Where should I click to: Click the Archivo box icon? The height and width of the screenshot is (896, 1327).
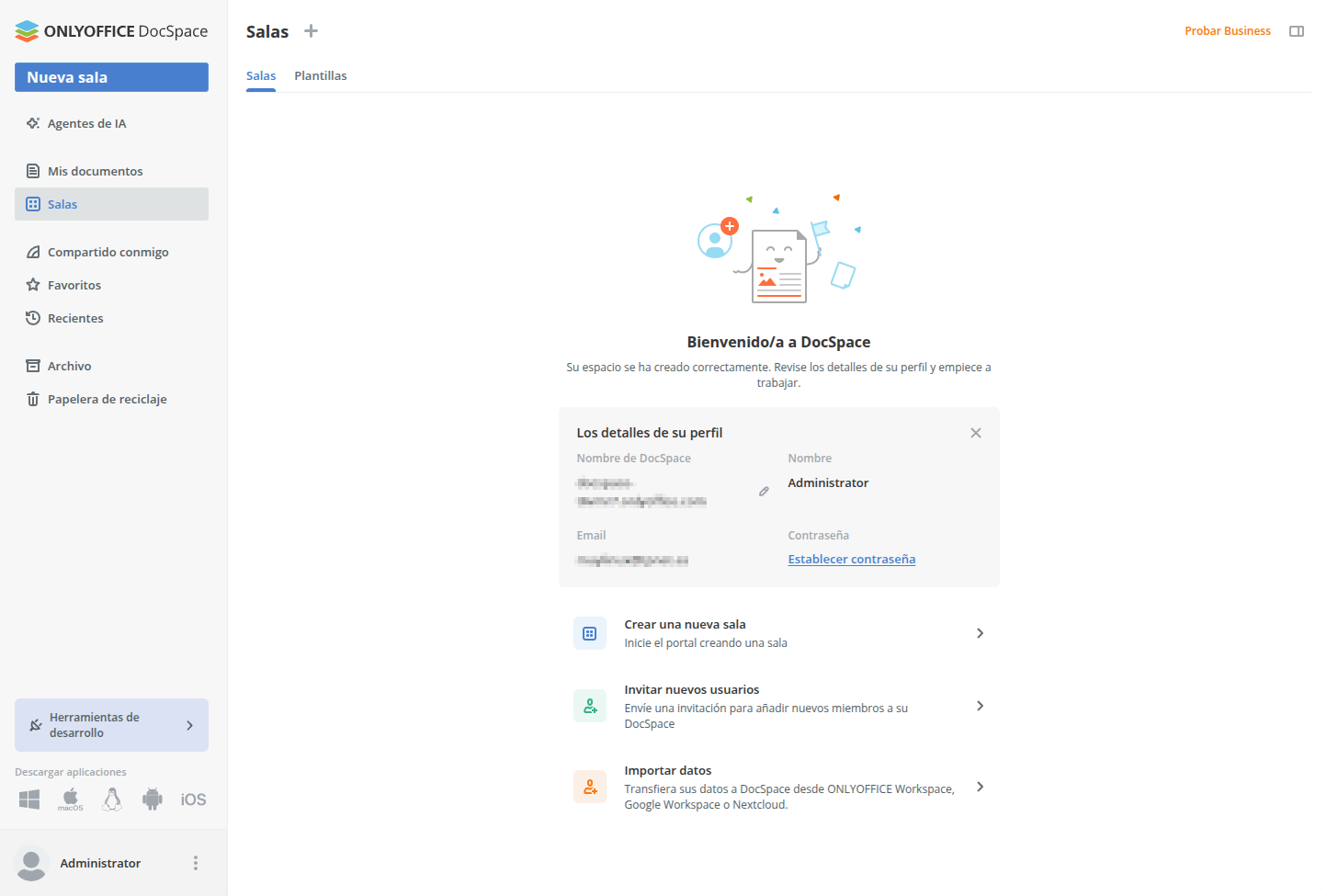tap(33, 366)
